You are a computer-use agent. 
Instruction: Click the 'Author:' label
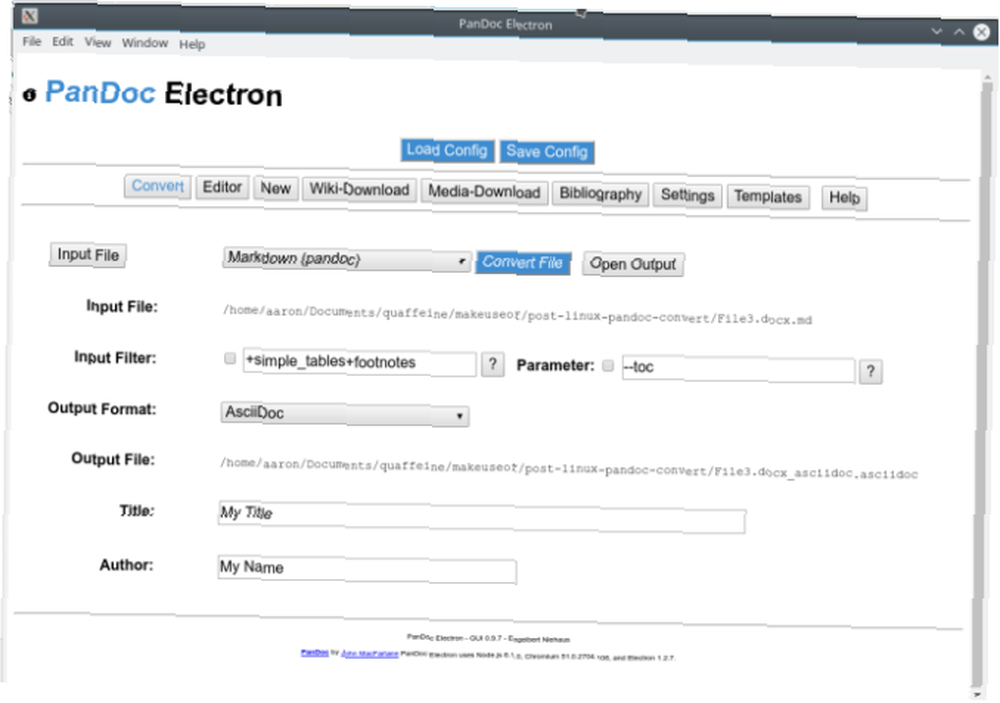(126, 565)
